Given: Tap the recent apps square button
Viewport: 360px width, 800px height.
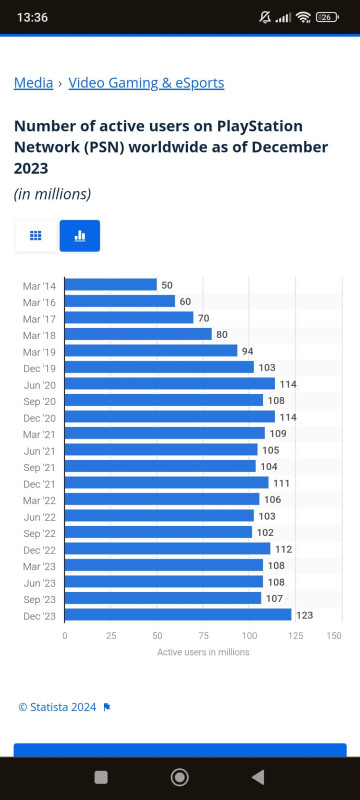Looking at the screenshot, I should point(101,777).
